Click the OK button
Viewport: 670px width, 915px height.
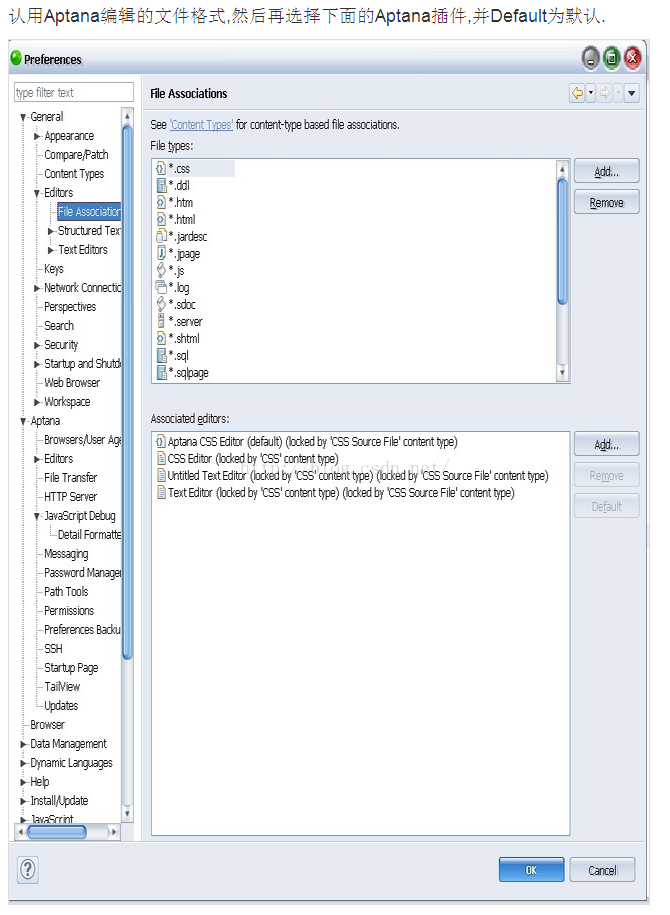tap(531, 870)
